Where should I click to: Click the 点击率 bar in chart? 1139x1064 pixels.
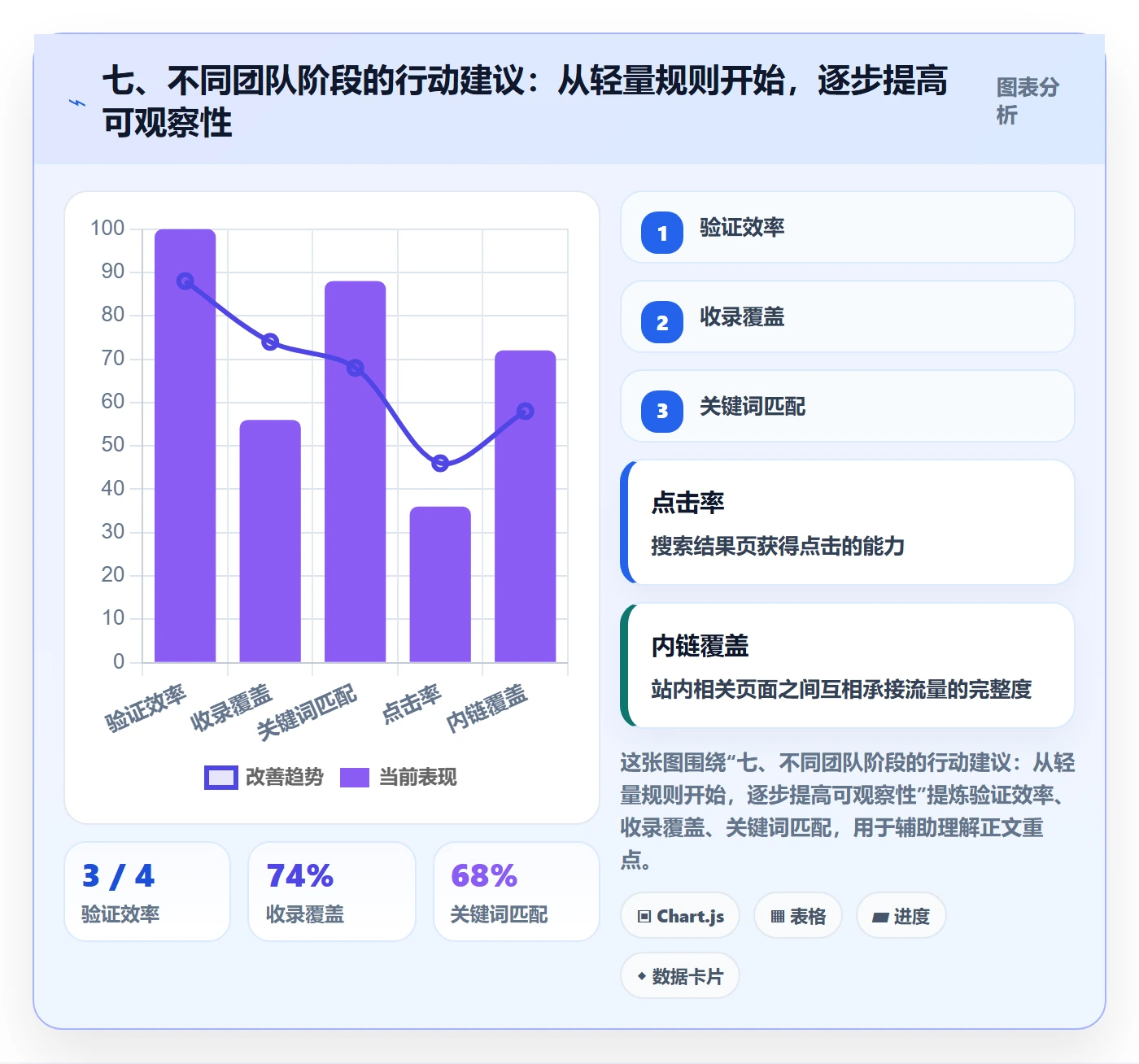coord(440,584)
